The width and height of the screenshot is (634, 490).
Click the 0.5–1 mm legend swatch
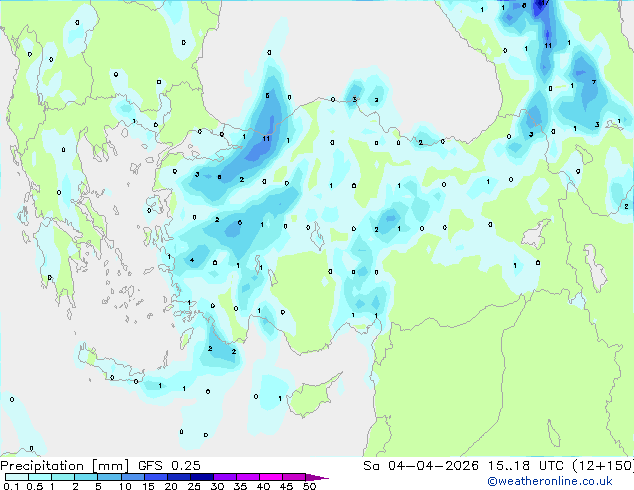(x=40, y=477)
